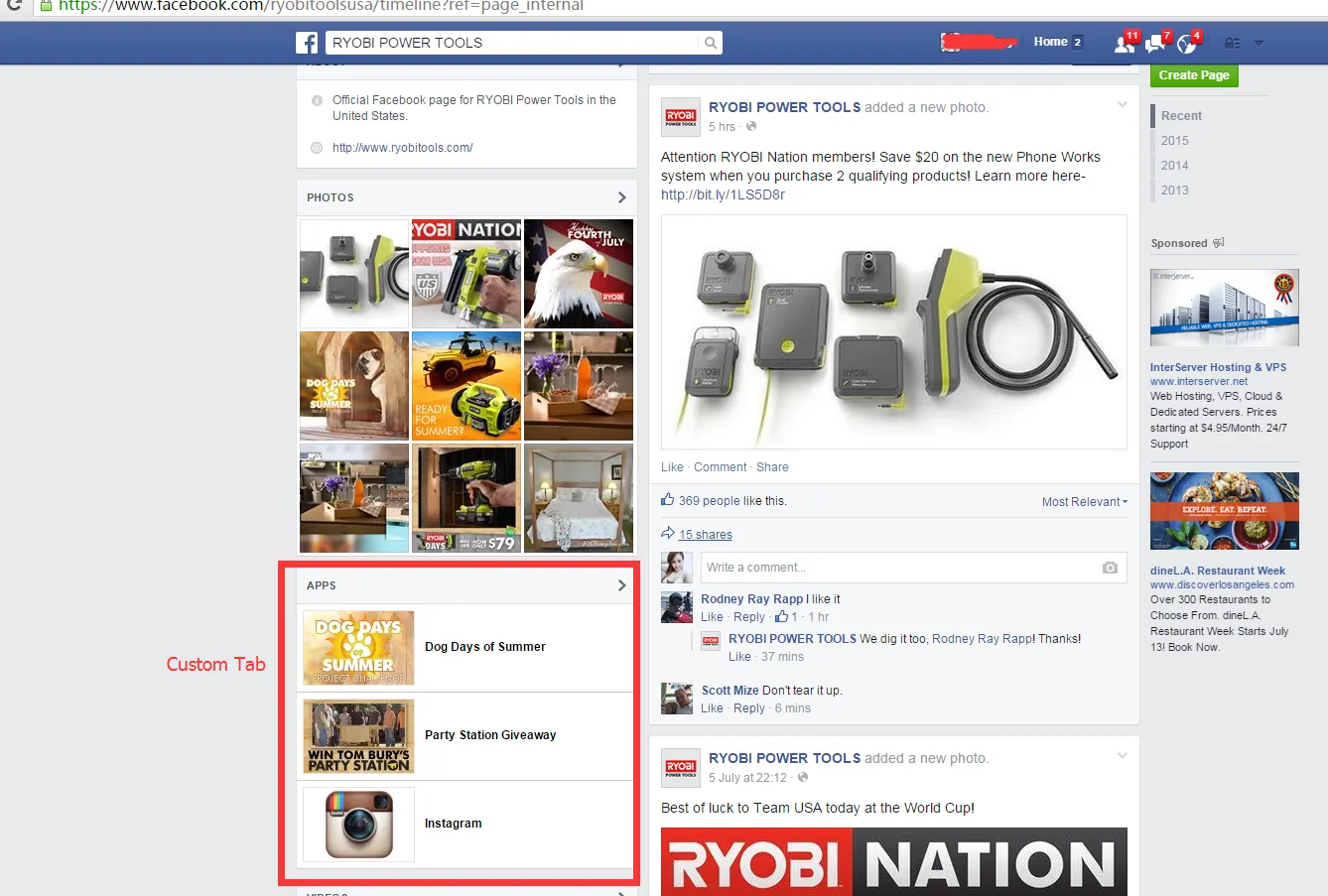Click the Party Station Giveaway app image

[358, 736]
